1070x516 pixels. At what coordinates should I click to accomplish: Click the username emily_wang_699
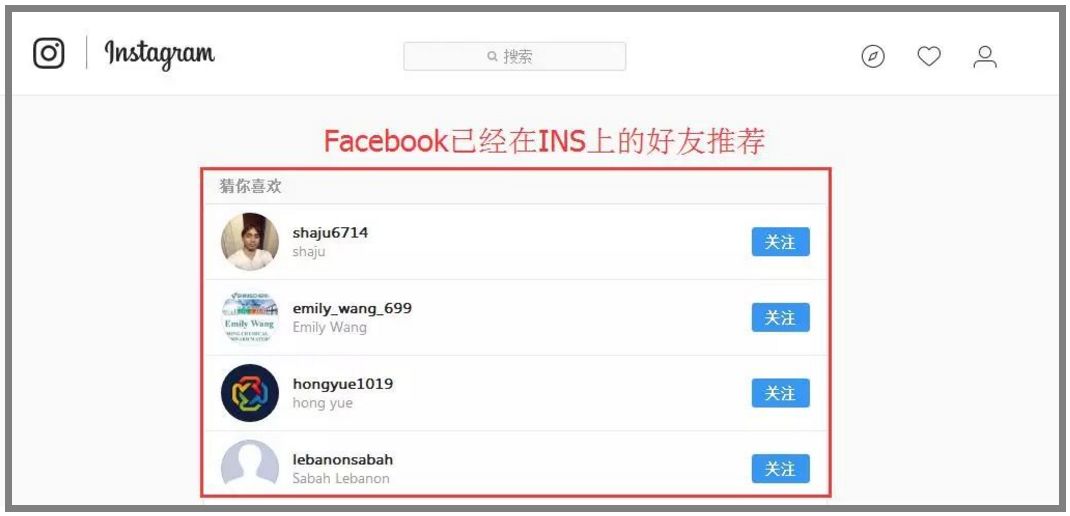point(352,309)
